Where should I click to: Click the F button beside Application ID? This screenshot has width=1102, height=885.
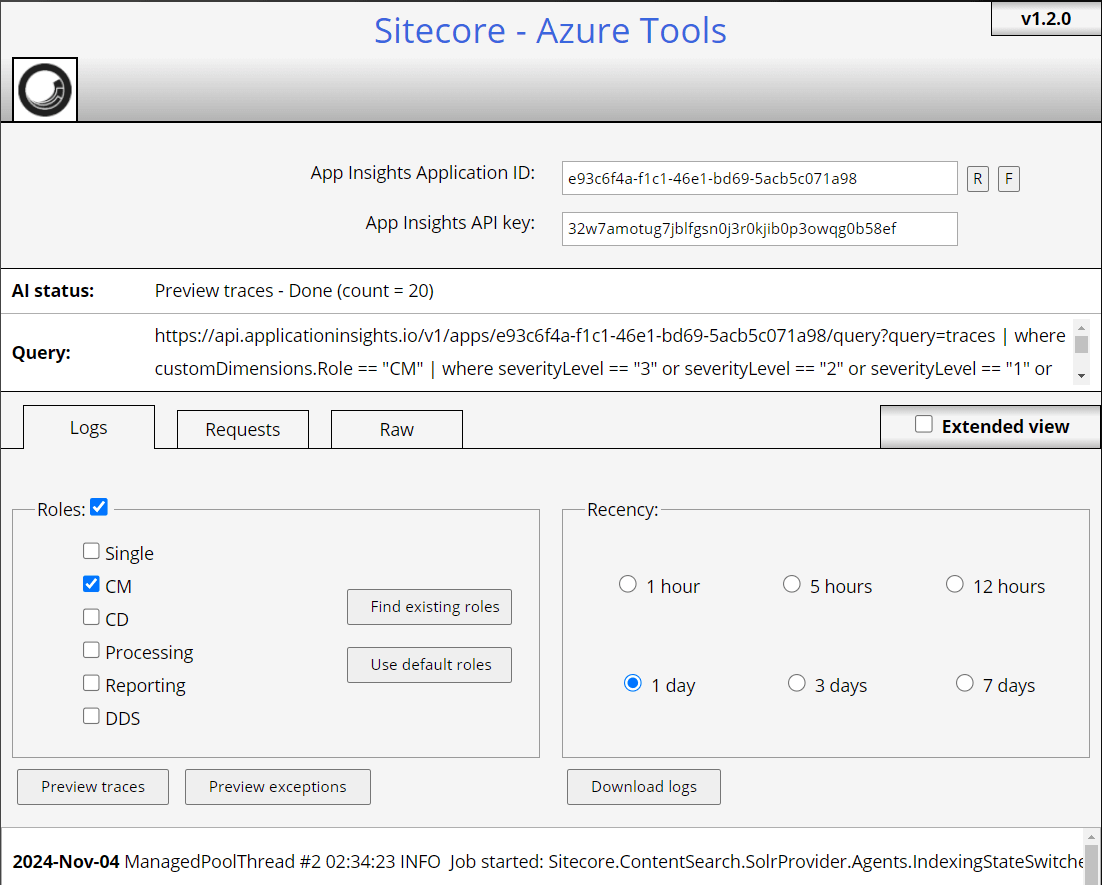[1008, 179]
